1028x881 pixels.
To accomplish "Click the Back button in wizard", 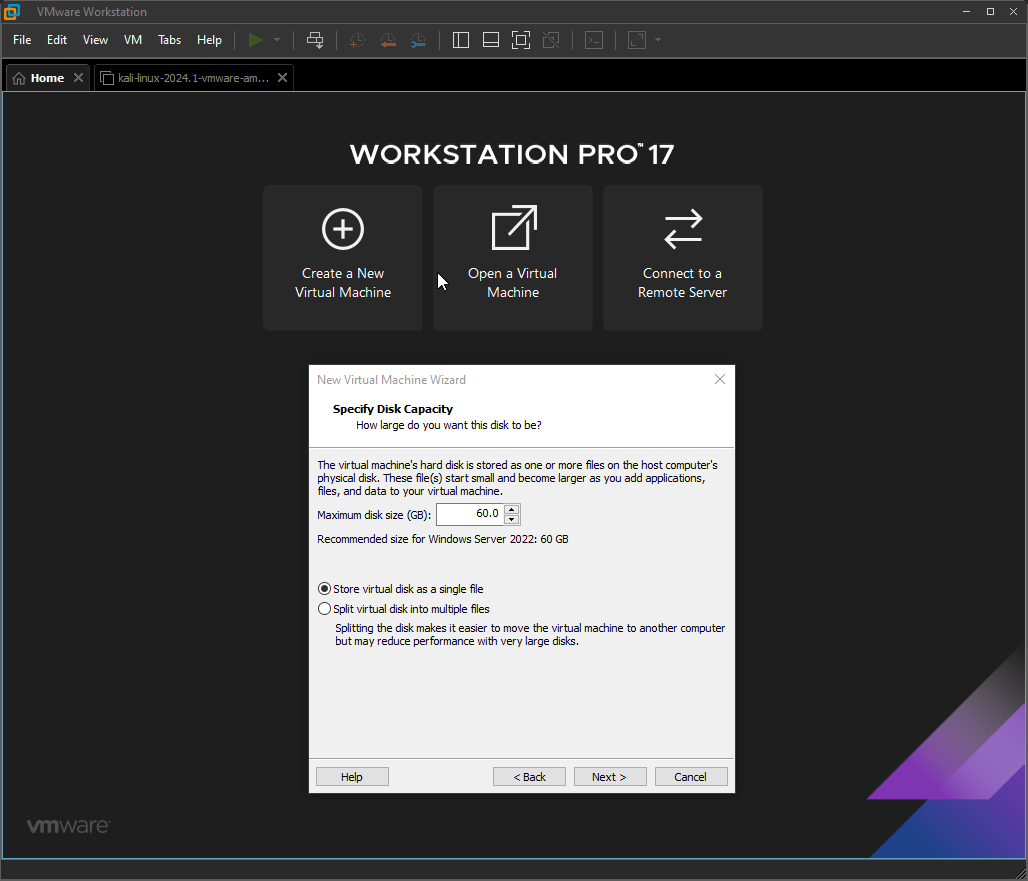I will (x=529, y=777).
